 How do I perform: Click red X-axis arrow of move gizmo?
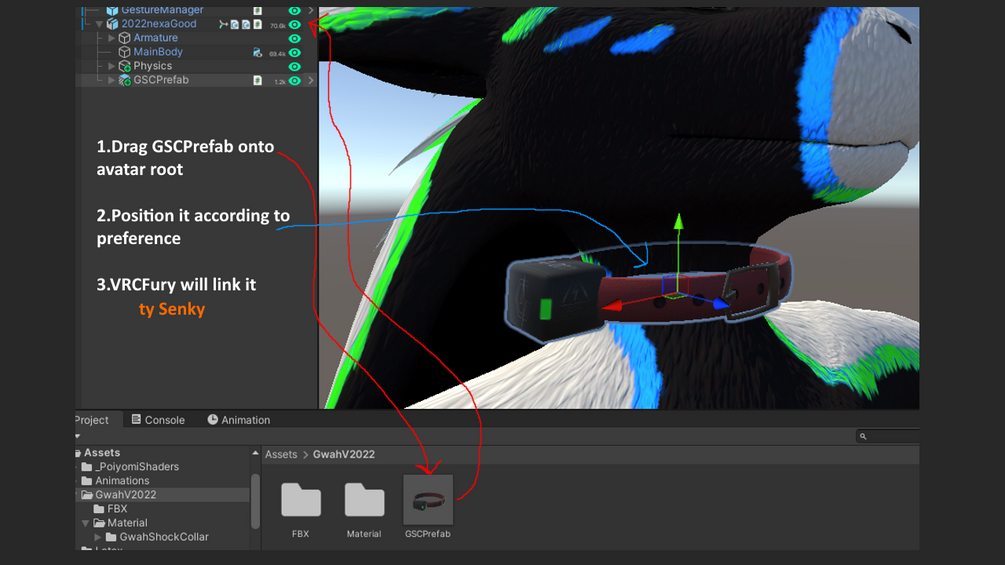coord(612,306)
